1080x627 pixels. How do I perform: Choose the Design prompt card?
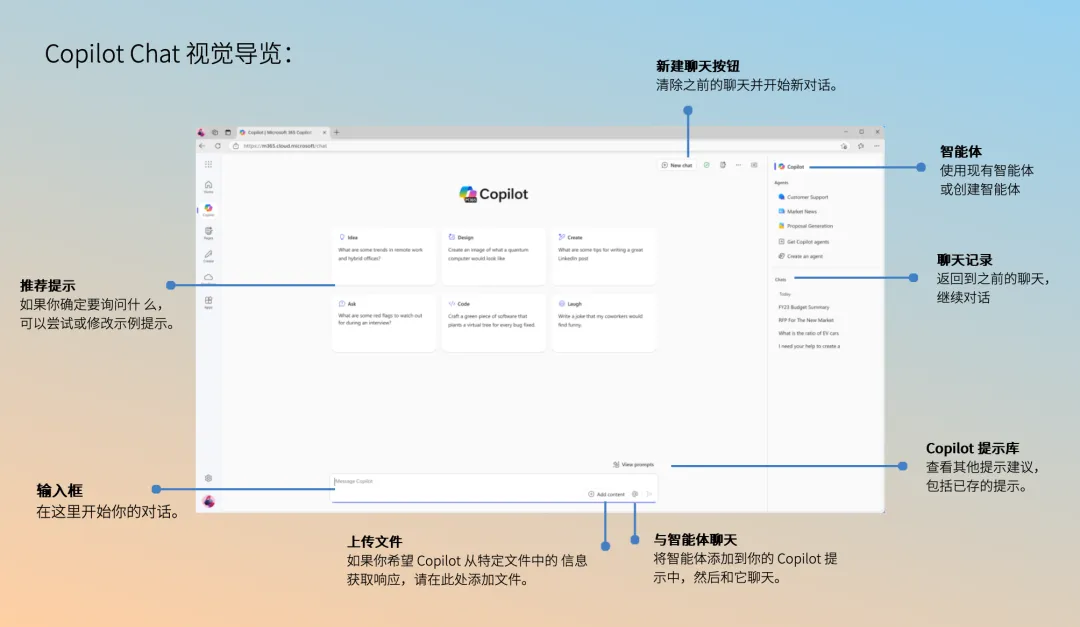tap(493, 256)
